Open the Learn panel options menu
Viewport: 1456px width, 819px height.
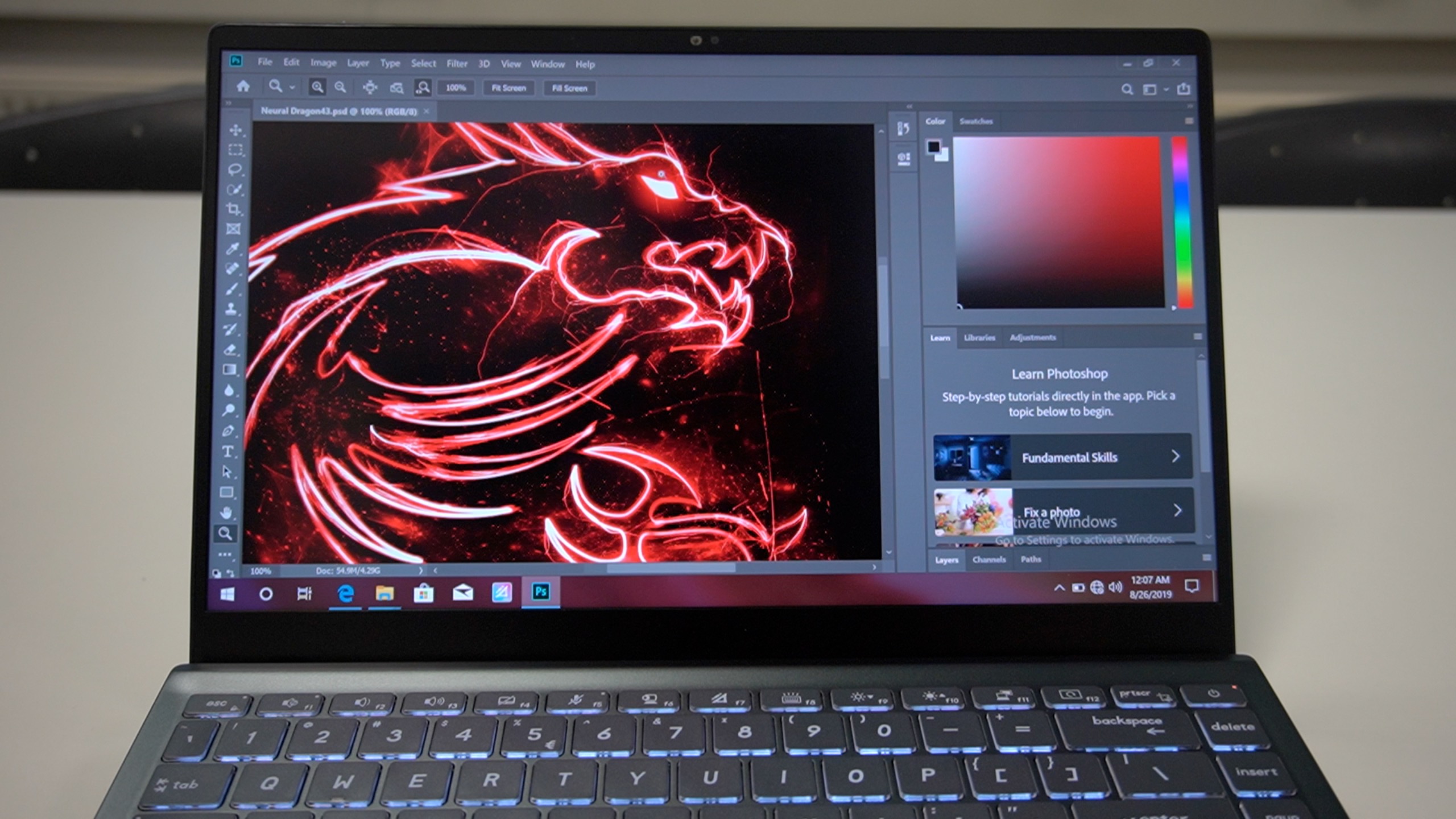(x=1197, y=337)
